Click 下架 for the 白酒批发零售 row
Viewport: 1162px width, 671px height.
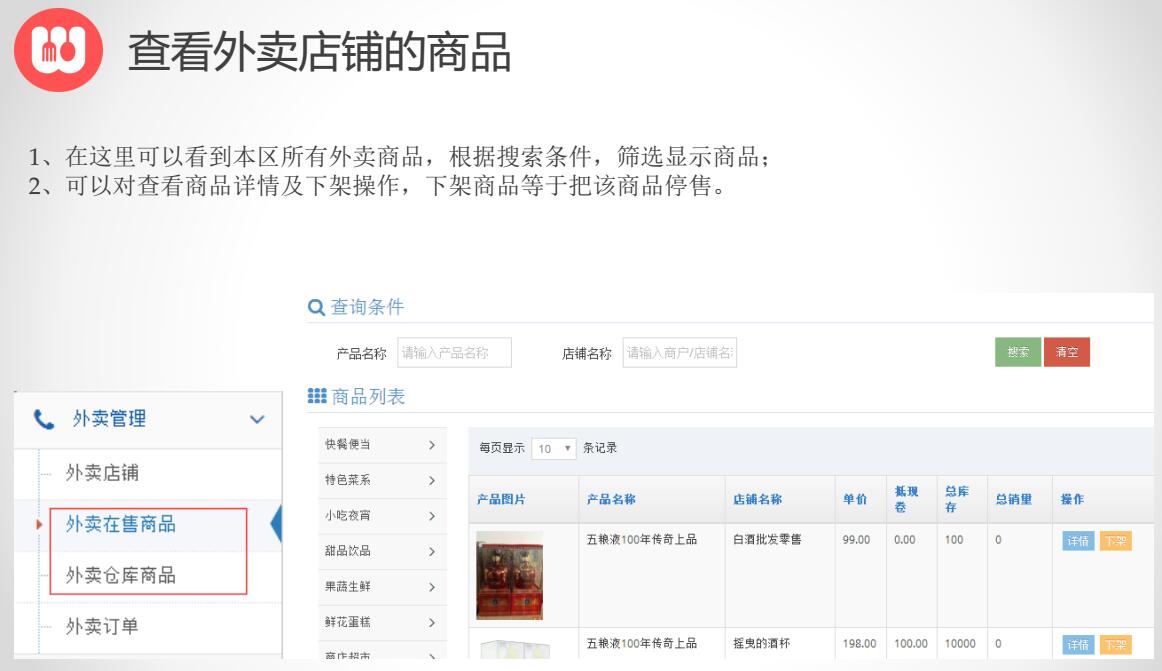click(1115, 541)
